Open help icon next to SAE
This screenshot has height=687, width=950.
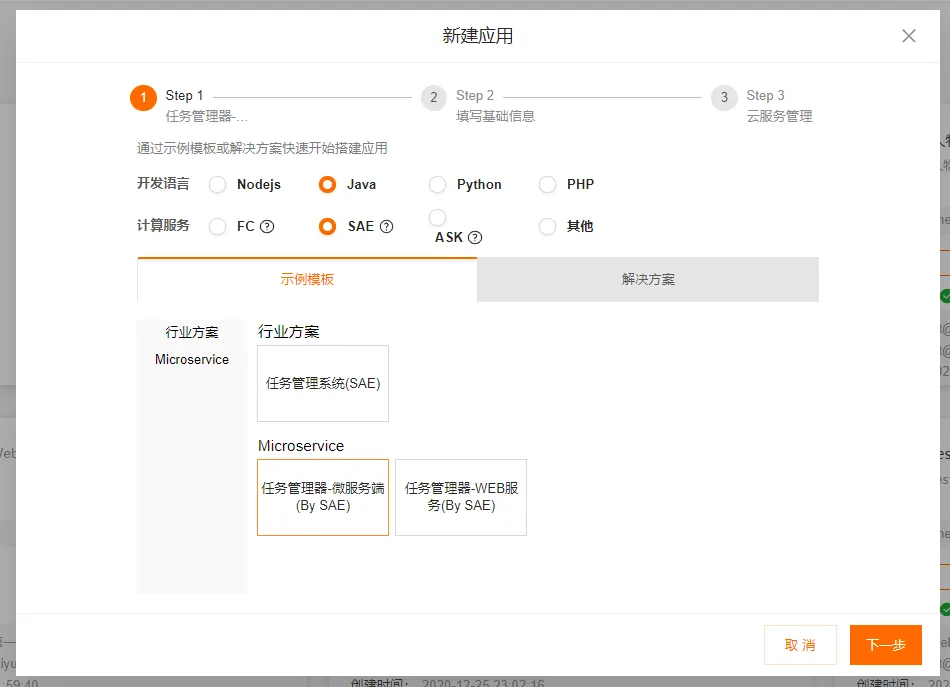click(387, 227)
